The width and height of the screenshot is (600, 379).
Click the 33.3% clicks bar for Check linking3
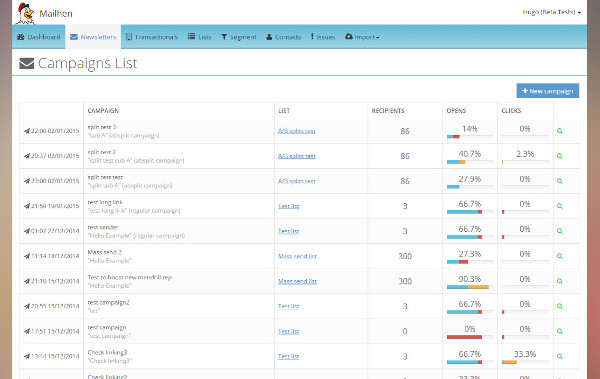(525, 362)
